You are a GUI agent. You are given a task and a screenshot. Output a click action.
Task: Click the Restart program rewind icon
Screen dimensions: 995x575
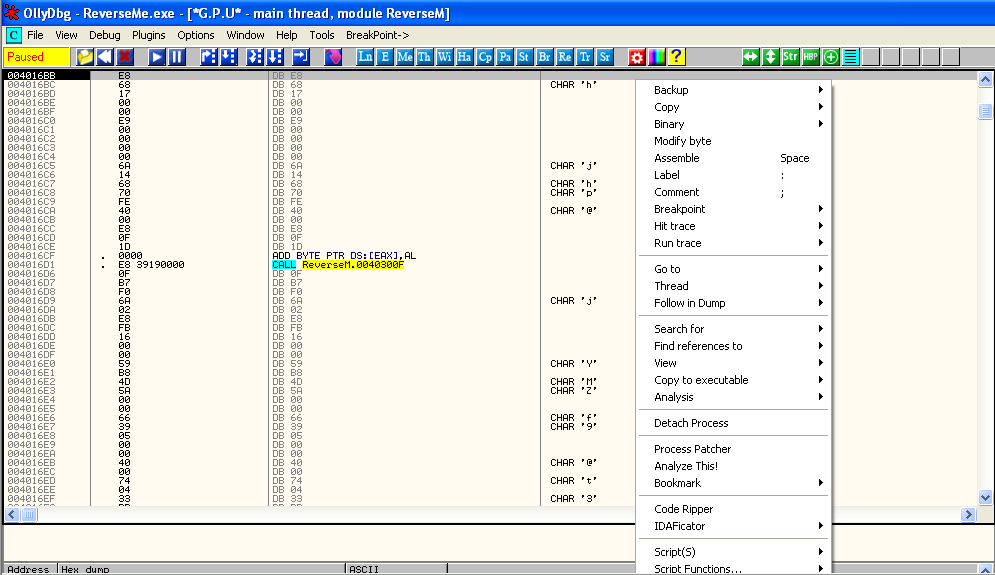[105, 57]
